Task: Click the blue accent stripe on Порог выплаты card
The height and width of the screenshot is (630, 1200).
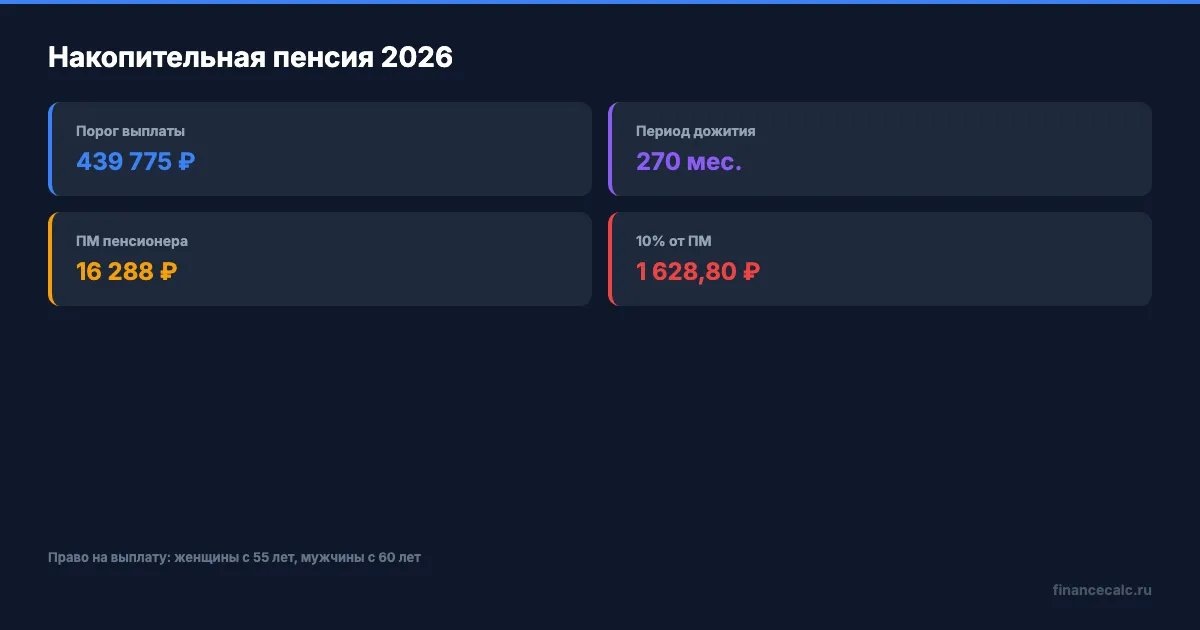Action: [x=50, y=149]
